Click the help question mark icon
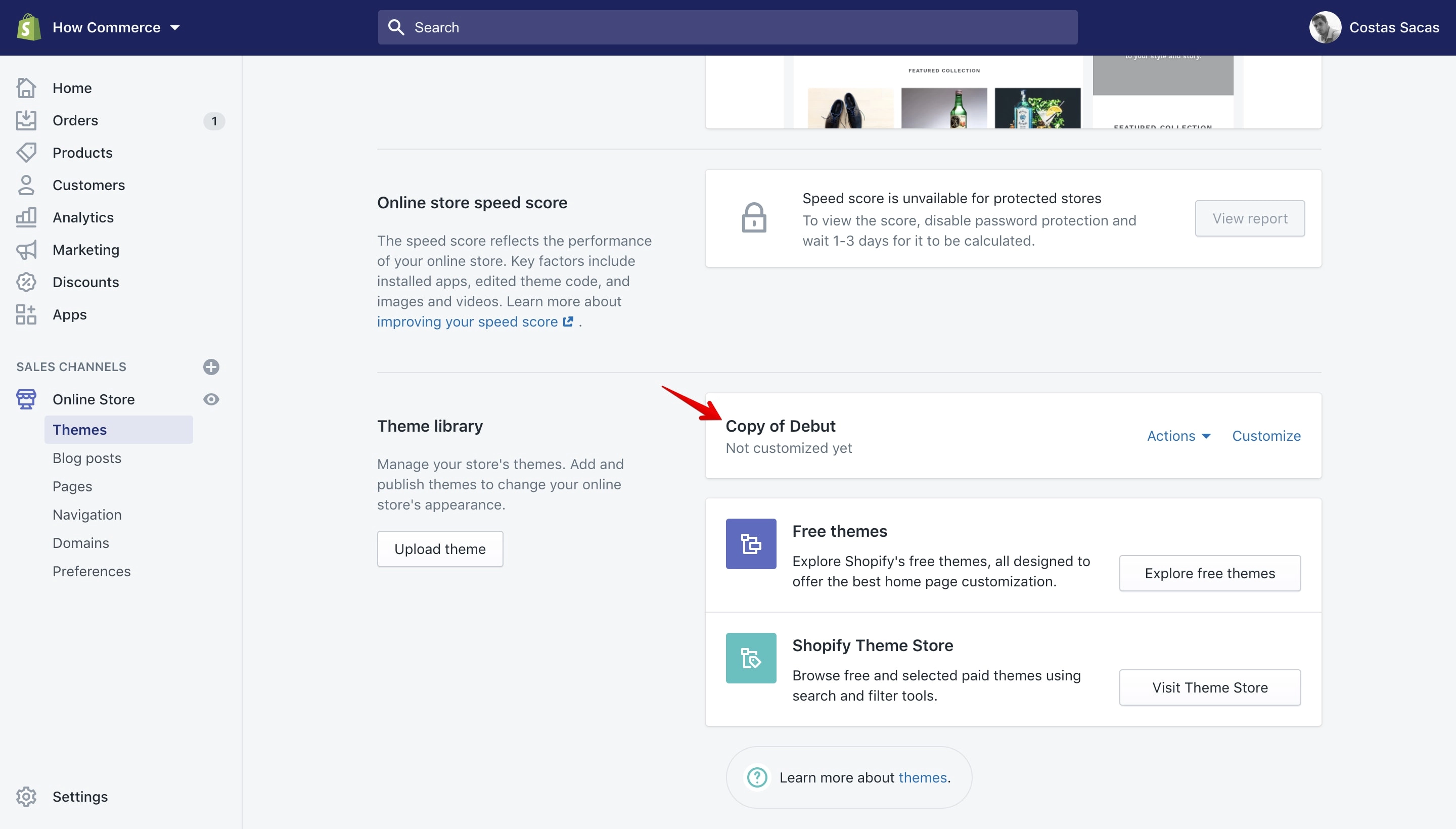1456x829 pixels. (x=757, y=777)
